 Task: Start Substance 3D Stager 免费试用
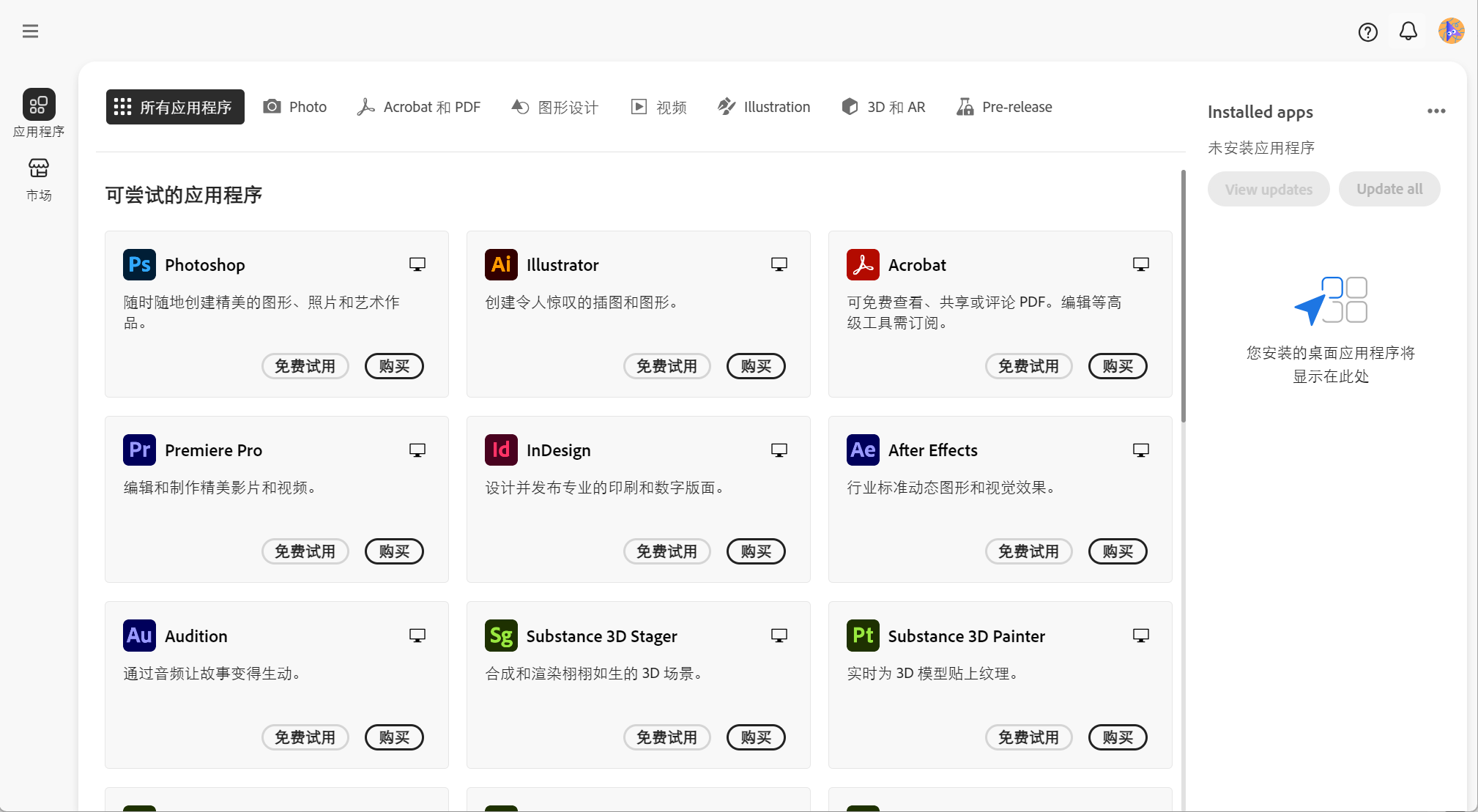pyautogui.click(x=667, y=737)
